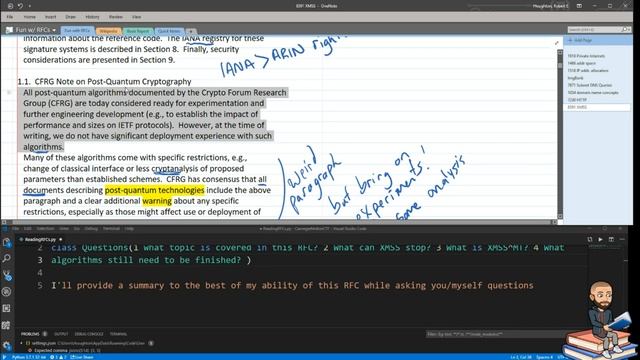The height and width of the screenshot is (360, 640).
Task: Open the 7230 HTTP page
Action: coord(577,100)
